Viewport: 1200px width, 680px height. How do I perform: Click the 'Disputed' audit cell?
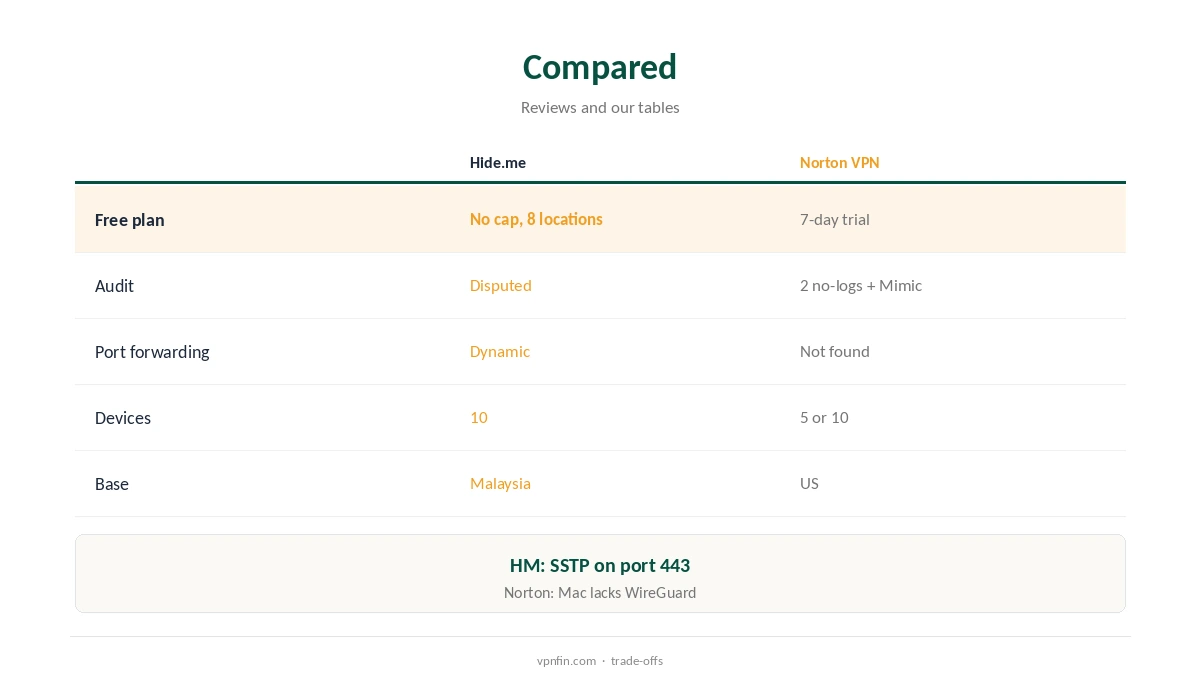pyautogui.click(x=501, y=285)
